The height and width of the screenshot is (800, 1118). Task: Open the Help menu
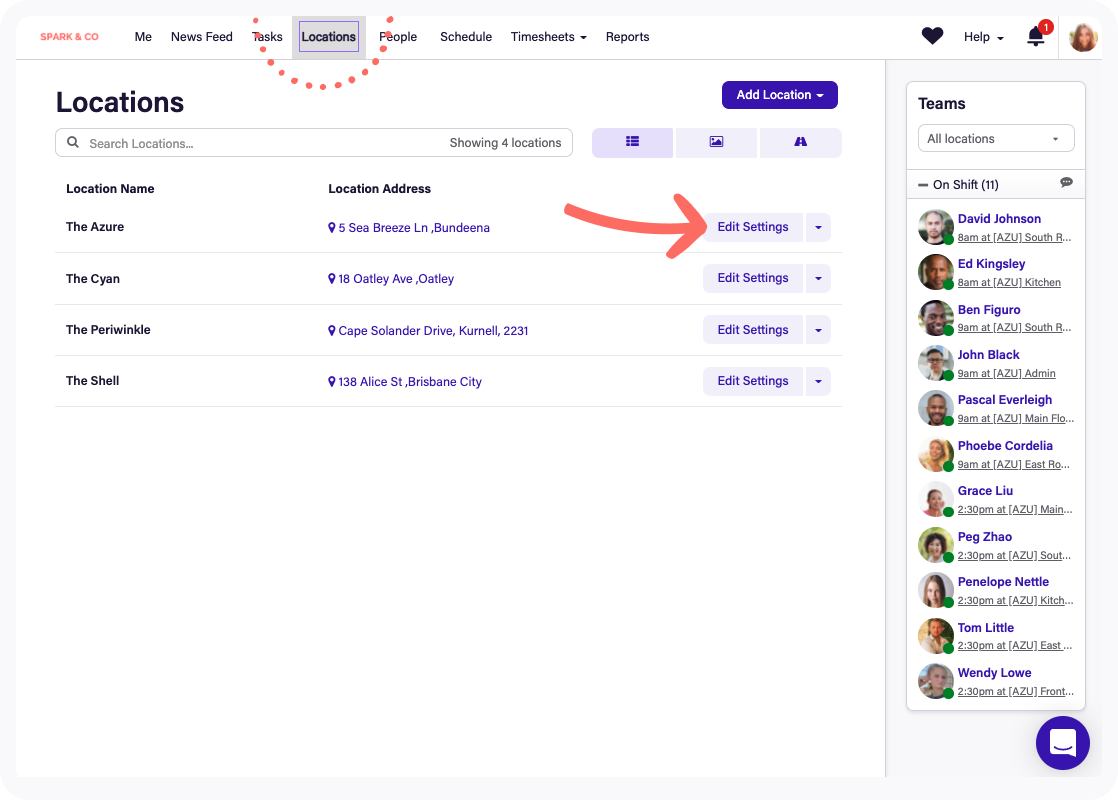pos(983,37)
